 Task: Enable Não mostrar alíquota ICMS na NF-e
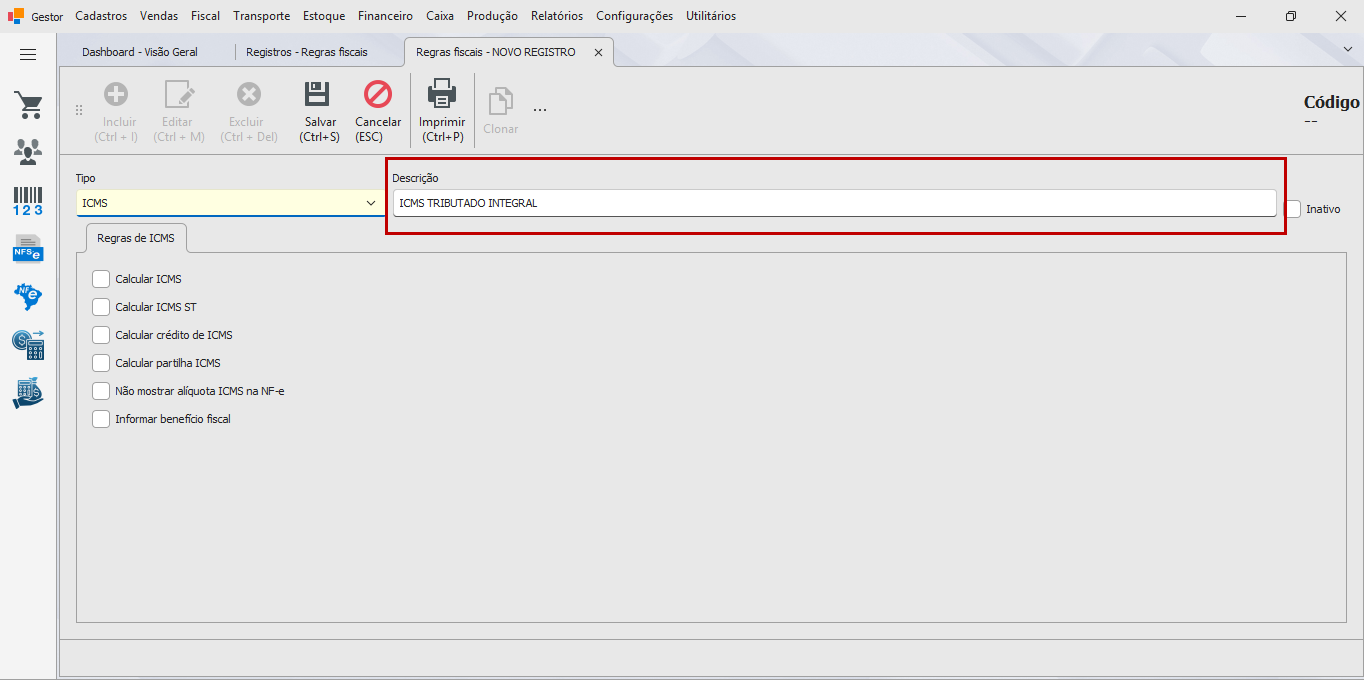click(101, 391)
